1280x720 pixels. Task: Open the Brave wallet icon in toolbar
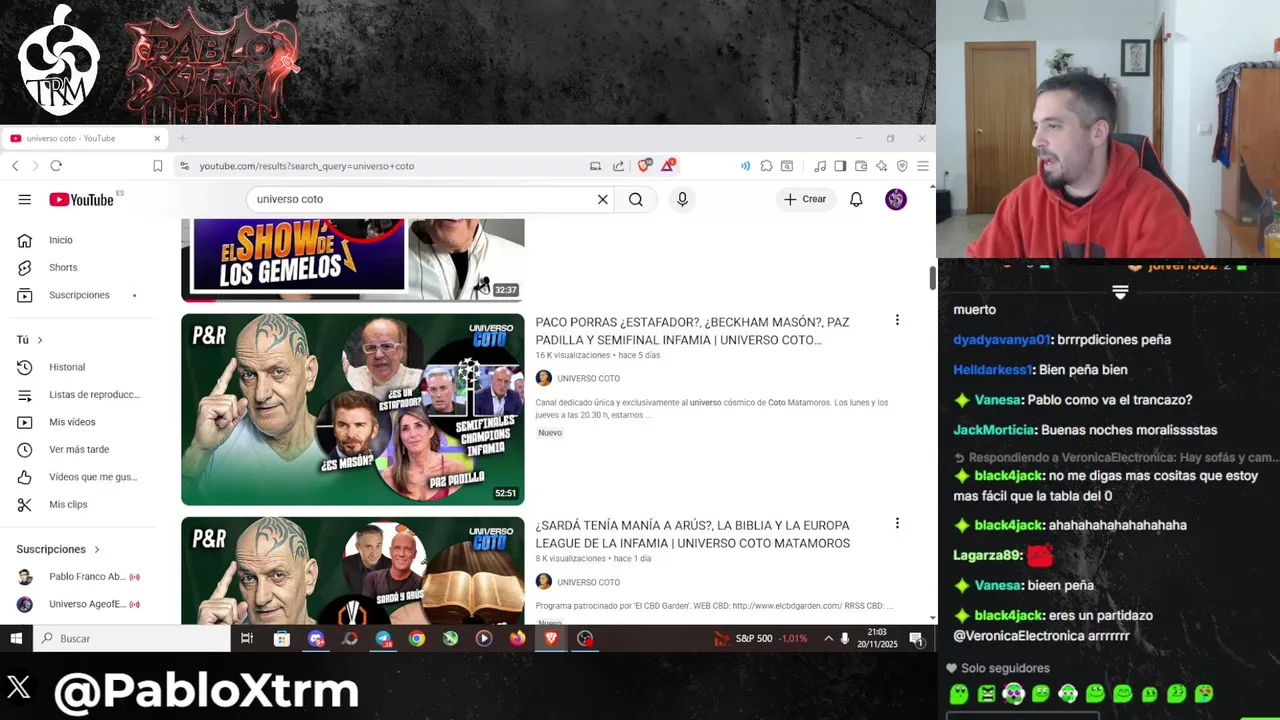(x=861, y=166)
